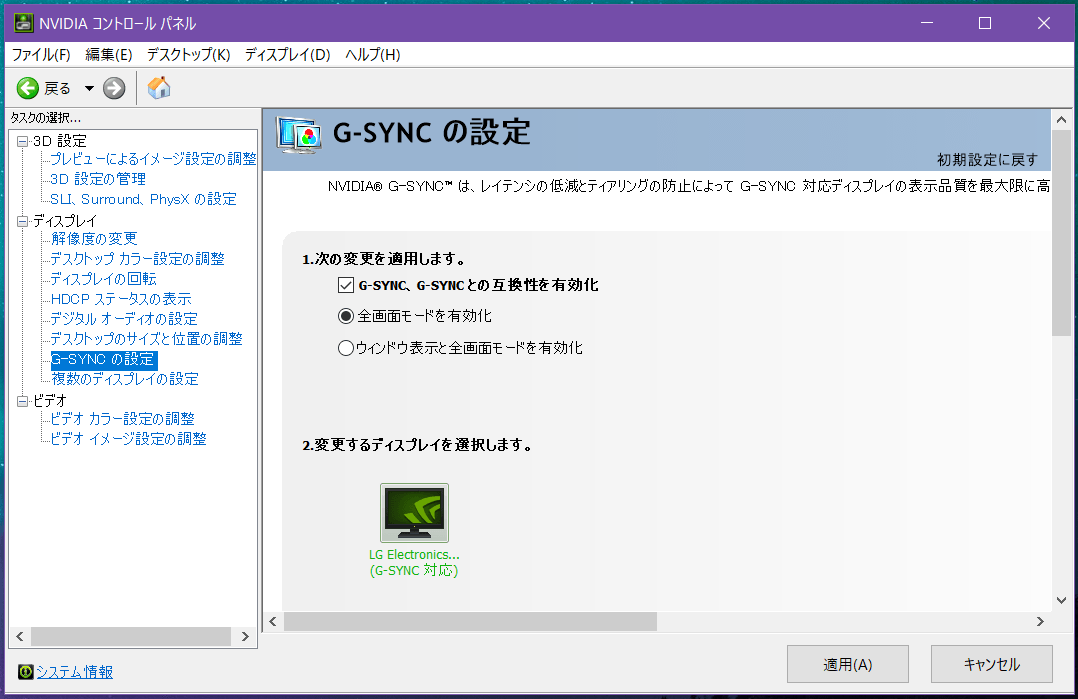Open ビデオ カラー設定の調整

pyautogui.click(x=122, y=419)
